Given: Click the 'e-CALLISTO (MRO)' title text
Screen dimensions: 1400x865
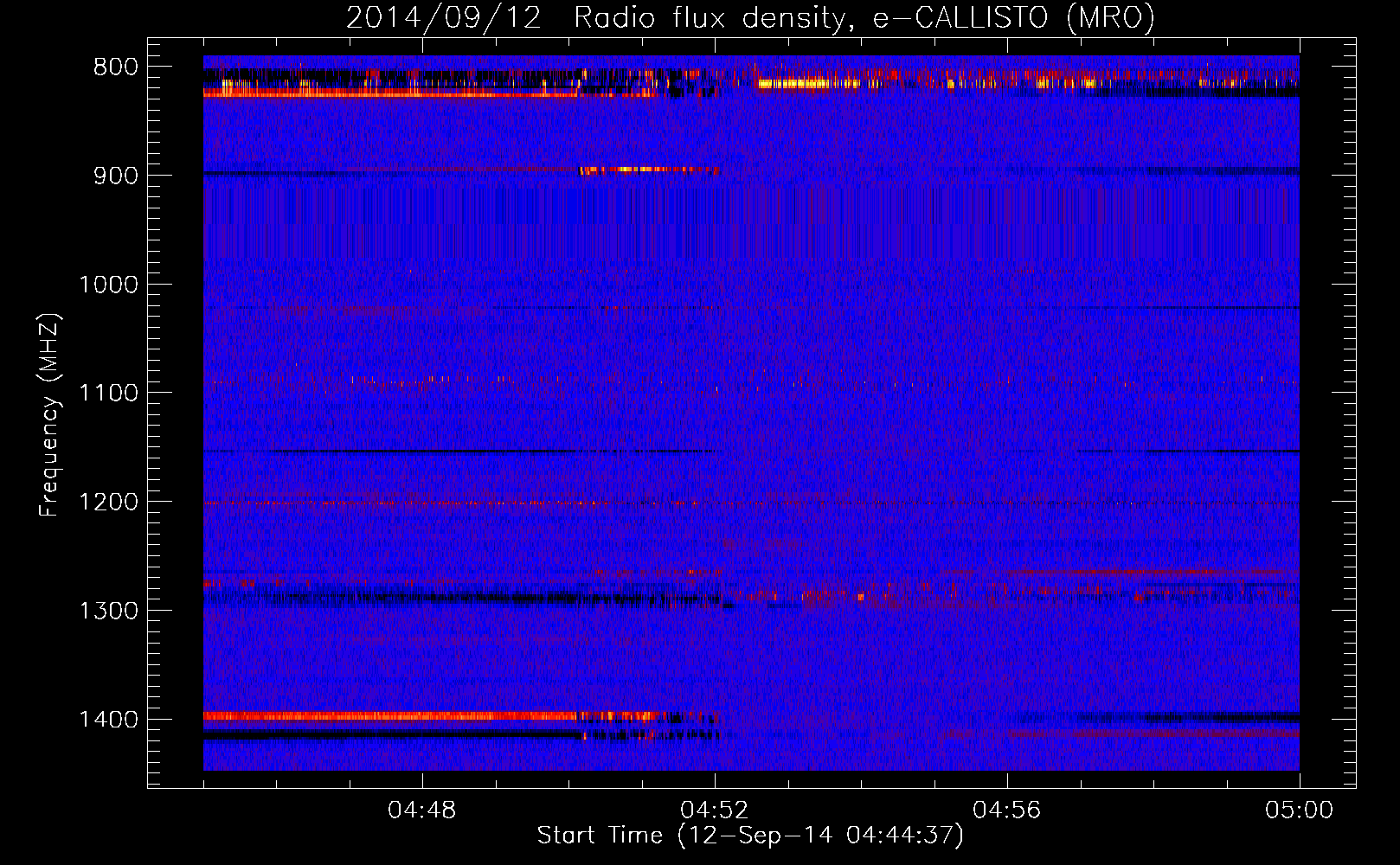Looking at the screenshot, I should (x=1014, y=18).
